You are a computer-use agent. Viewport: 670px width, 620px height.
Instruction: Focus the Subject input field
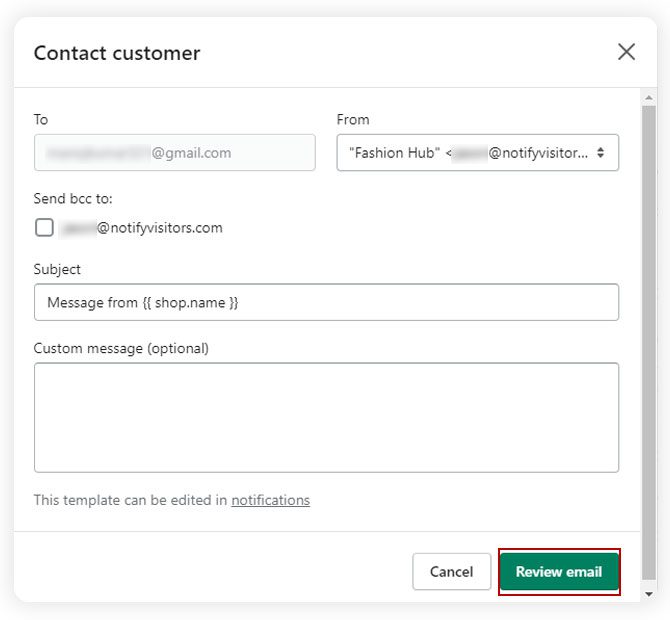(x=326, y=302)
